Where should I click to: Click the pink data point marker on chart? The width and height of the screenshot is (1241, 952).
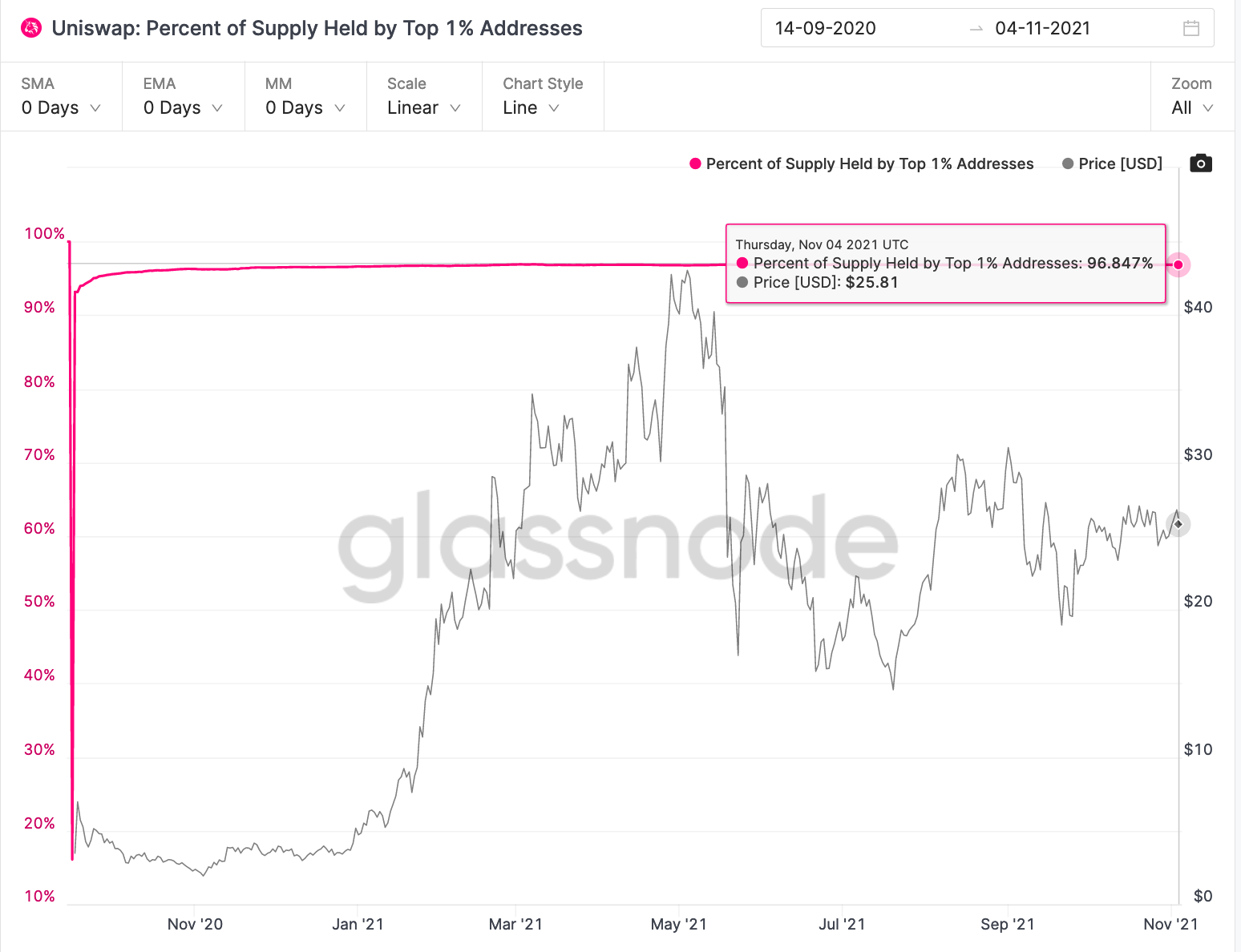tap(1178, 264)
